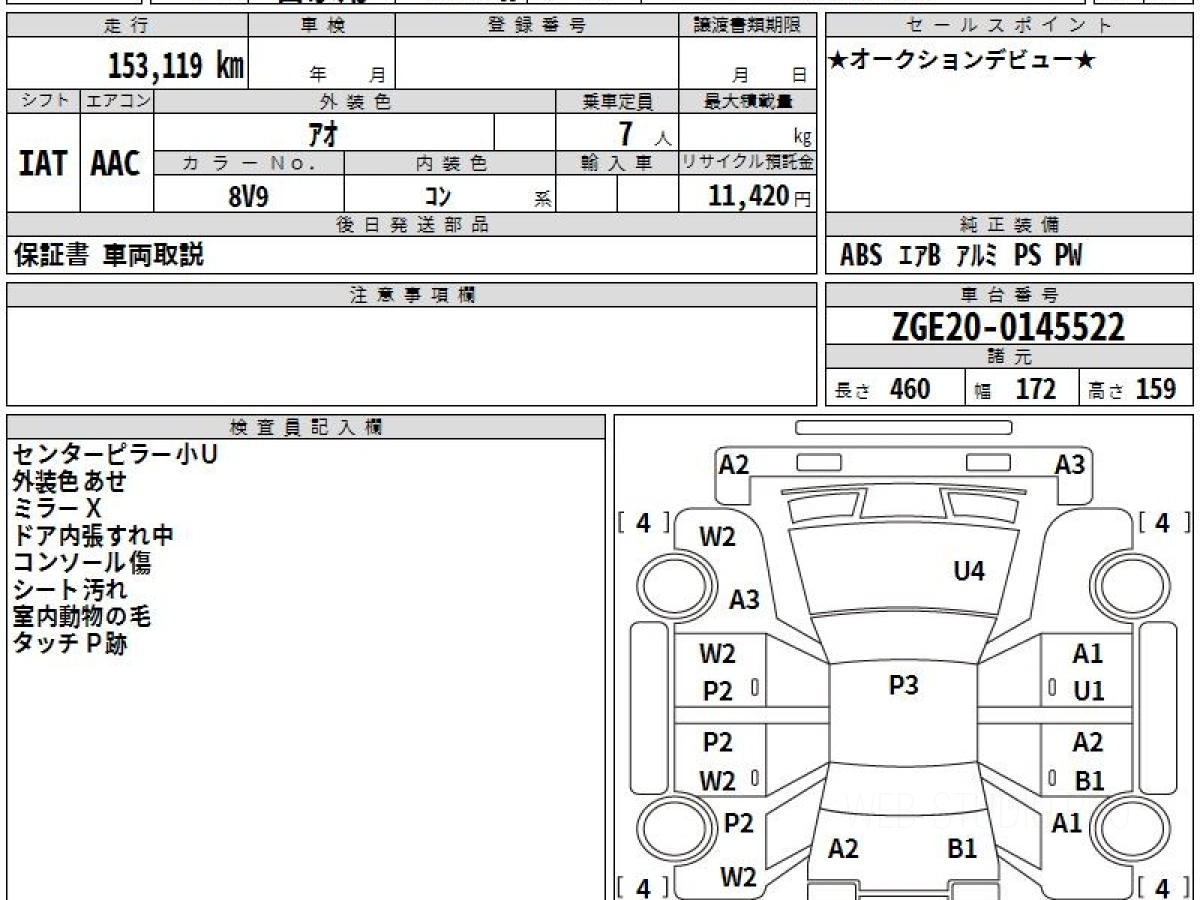Select the length value 長さ 460

[882, 389]
